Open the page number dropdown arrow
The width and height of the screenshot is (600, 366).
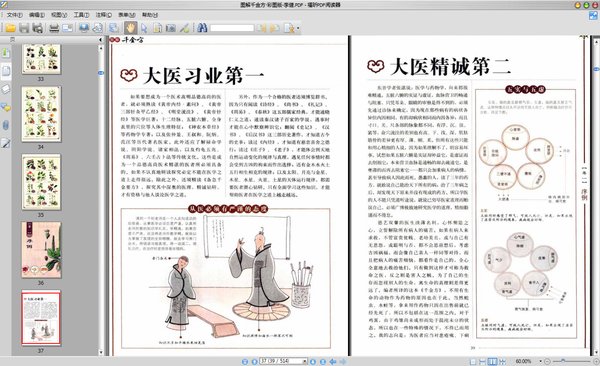pos(305,361)
